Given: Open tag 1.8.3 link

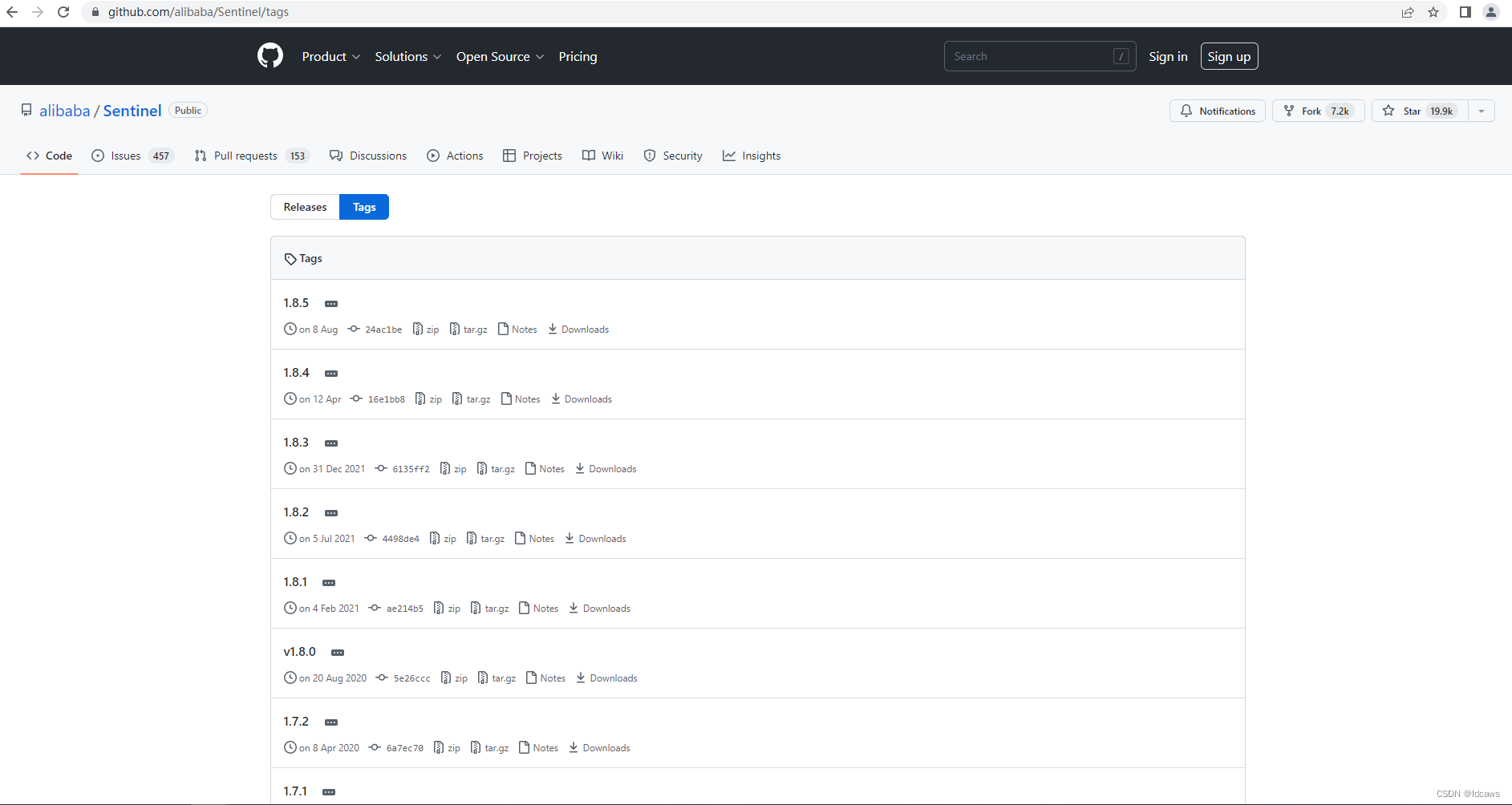Looking at the screenshot, I should coord(296,443).
